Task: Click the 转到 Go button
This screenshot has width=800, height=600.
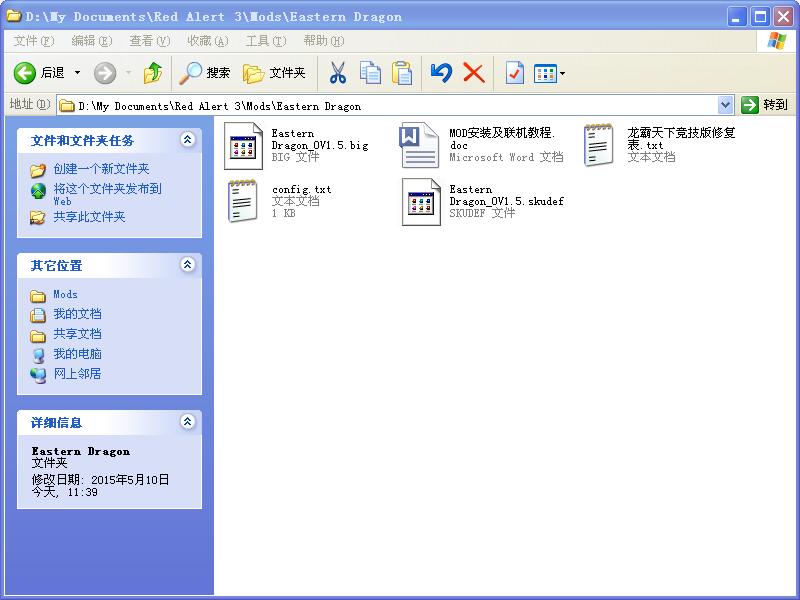Action: pos(765,105)
